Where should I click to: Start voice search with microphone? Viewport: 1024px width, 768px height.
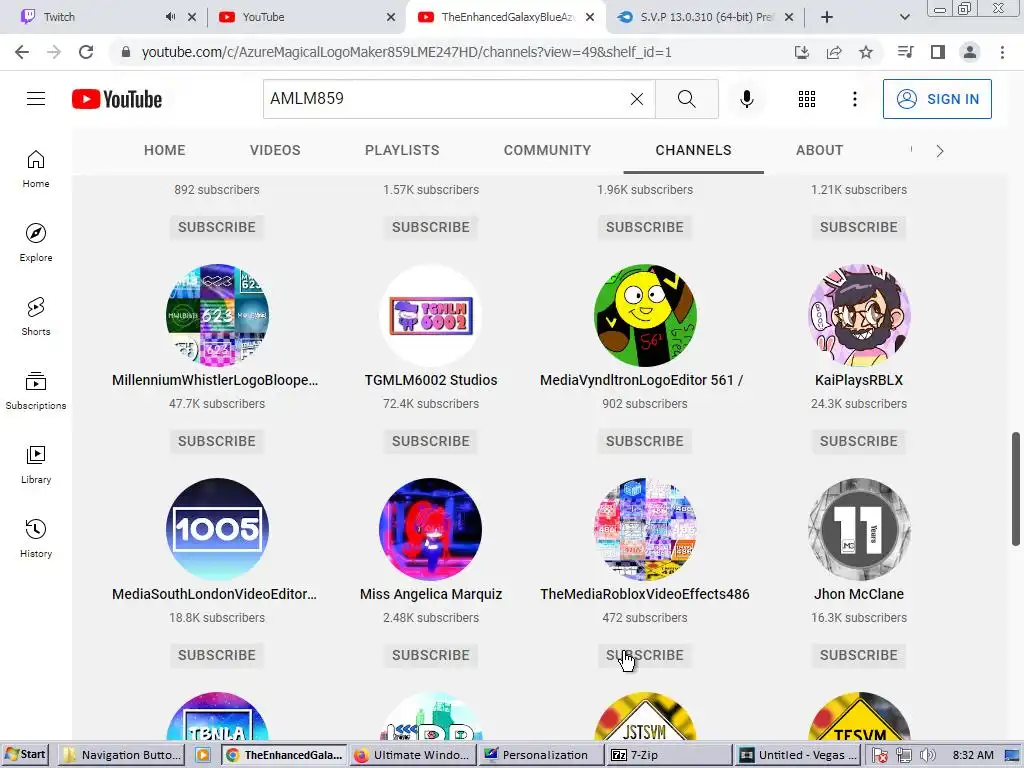click(746, 99)
